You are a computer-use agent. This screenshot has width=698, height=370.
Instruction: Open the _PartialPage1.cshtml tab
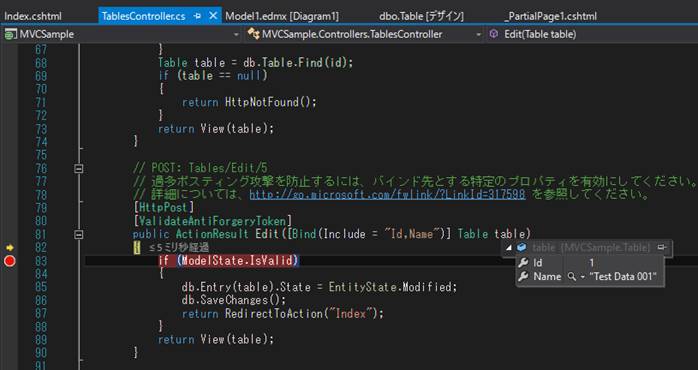point(551,16)
